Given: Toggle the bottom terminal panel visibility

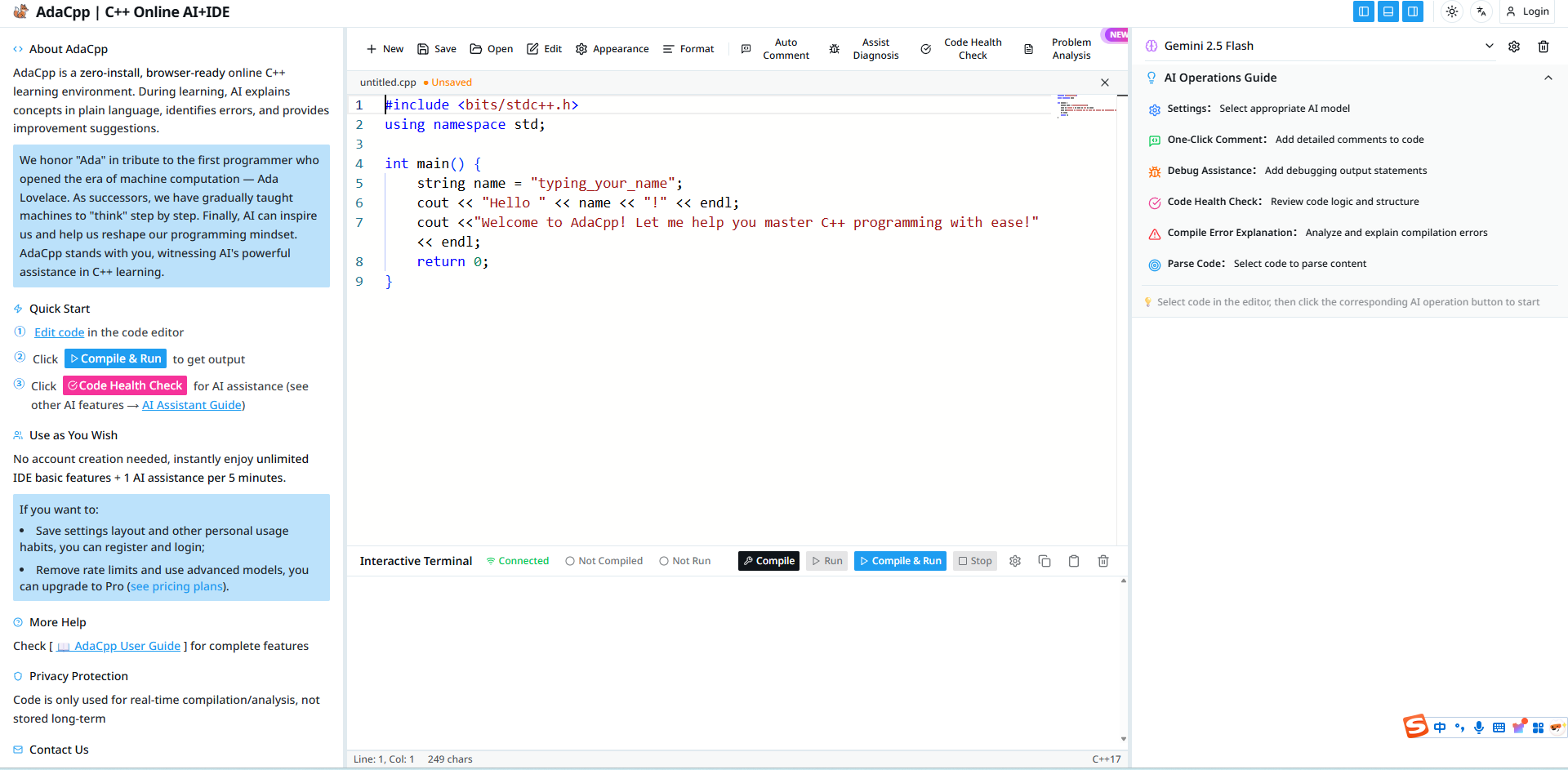Looking at the screenshot, I should (x=1388, y=11).
